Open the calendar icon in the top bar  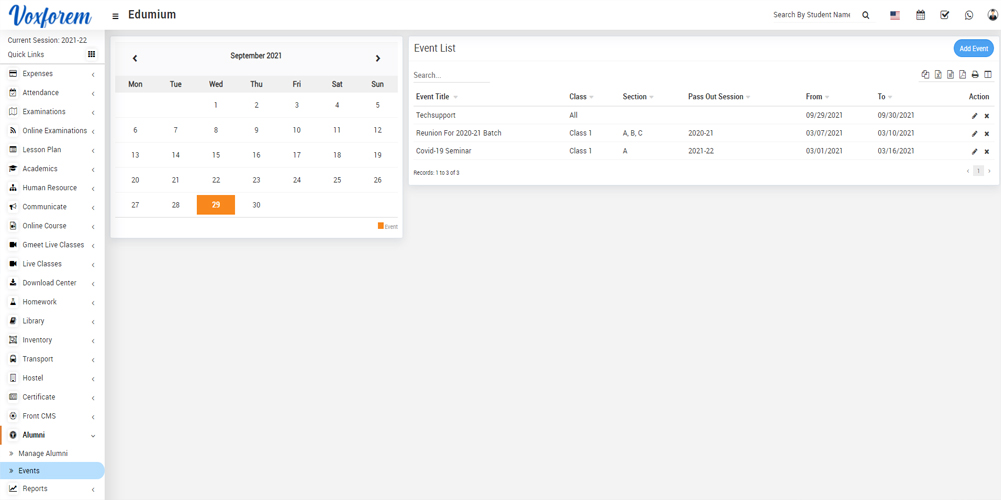point(920,15)
